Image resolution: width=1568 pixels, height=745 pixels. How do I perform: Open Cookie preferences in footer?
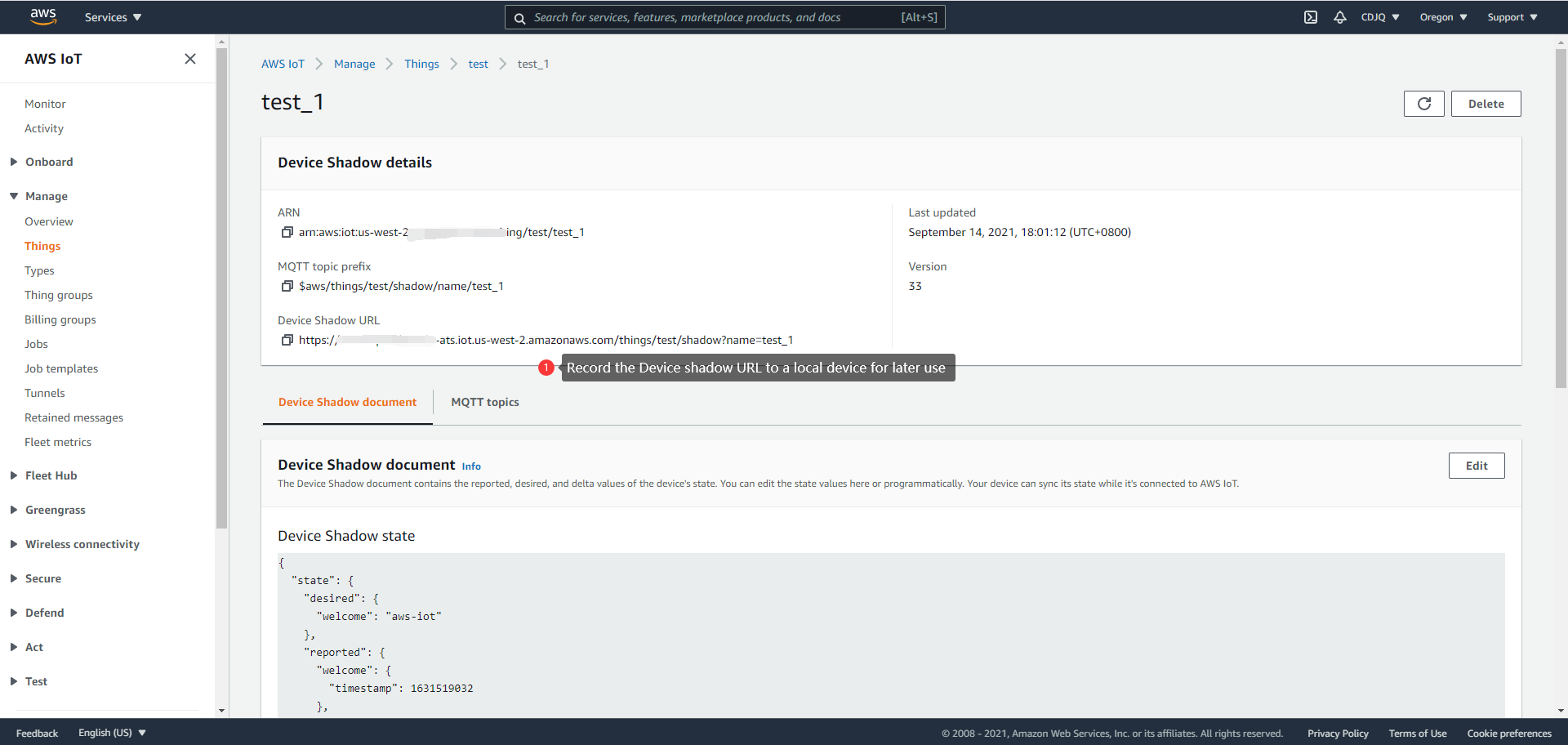[x=1509, y=734]
